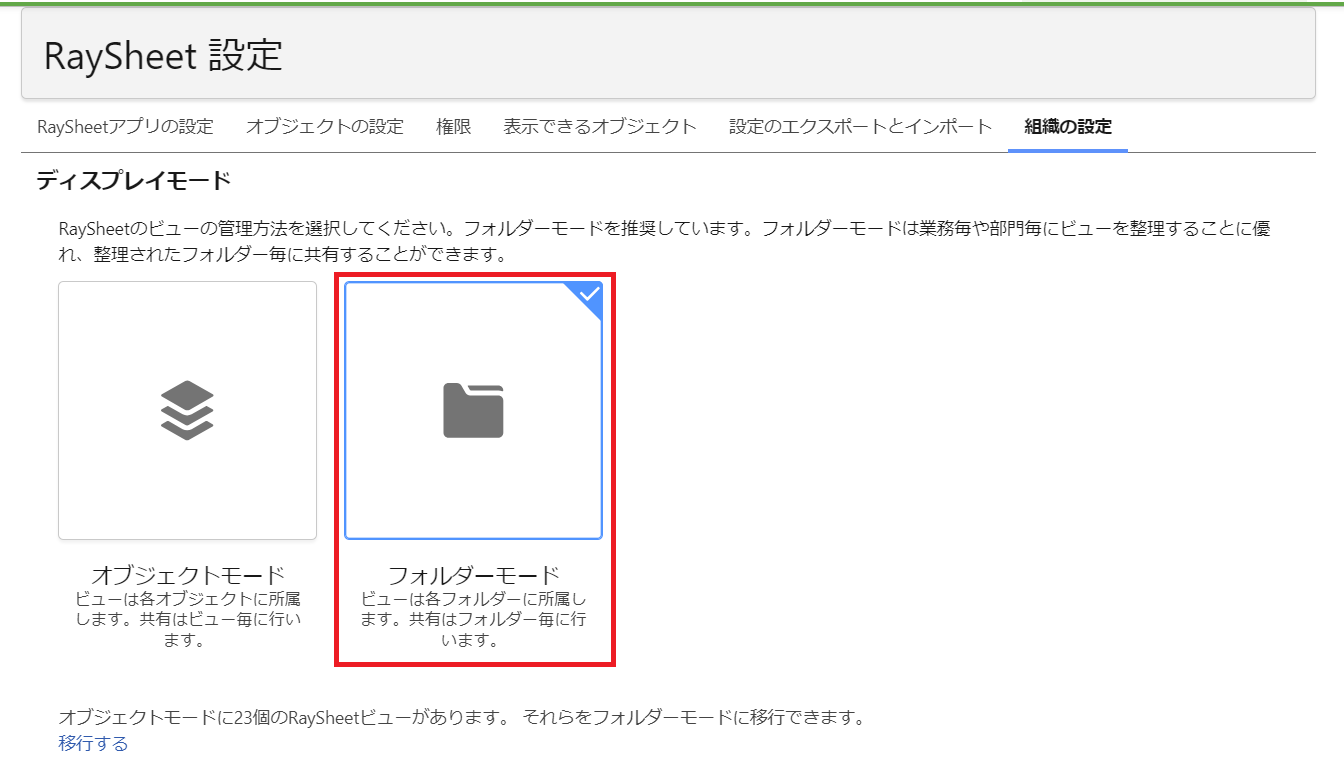Click the layers stack icon

coord(188,411)
